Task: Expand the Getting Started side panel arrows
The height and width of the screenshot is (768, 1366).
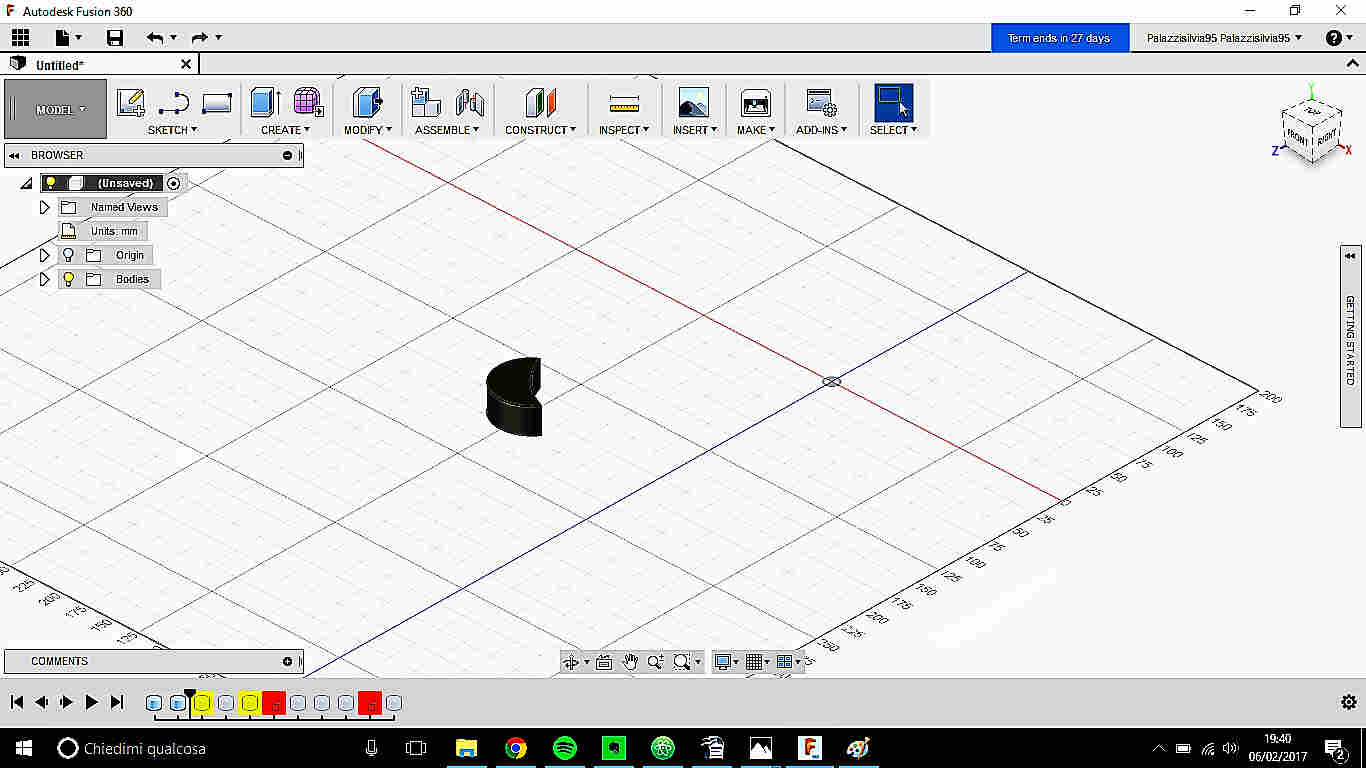Action: pyautogui.click(x=1350, y=256)
